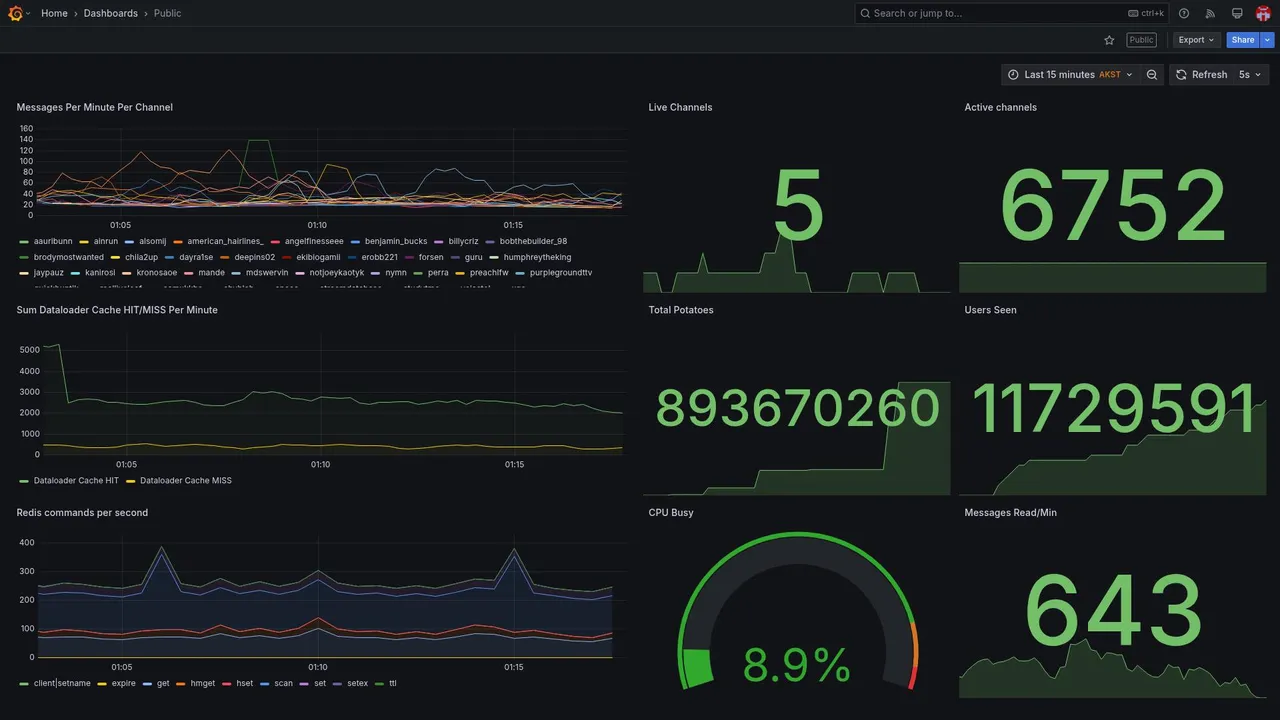Go to Dashboards in breadcrumb
This screenshot has height=720, width=1280.
tap(111, 13)
